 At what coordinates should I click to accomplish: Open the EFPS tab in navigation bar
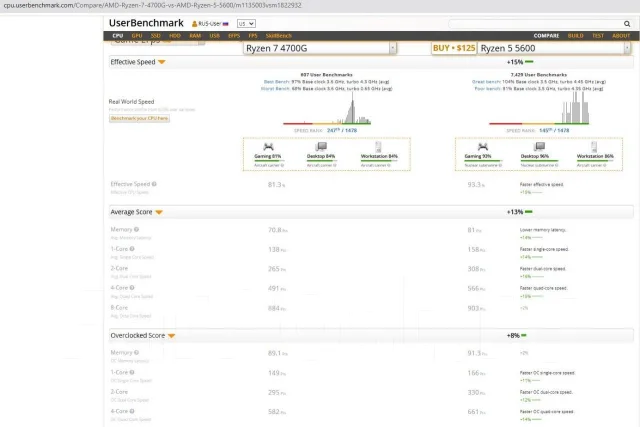[x=234, y=36]
